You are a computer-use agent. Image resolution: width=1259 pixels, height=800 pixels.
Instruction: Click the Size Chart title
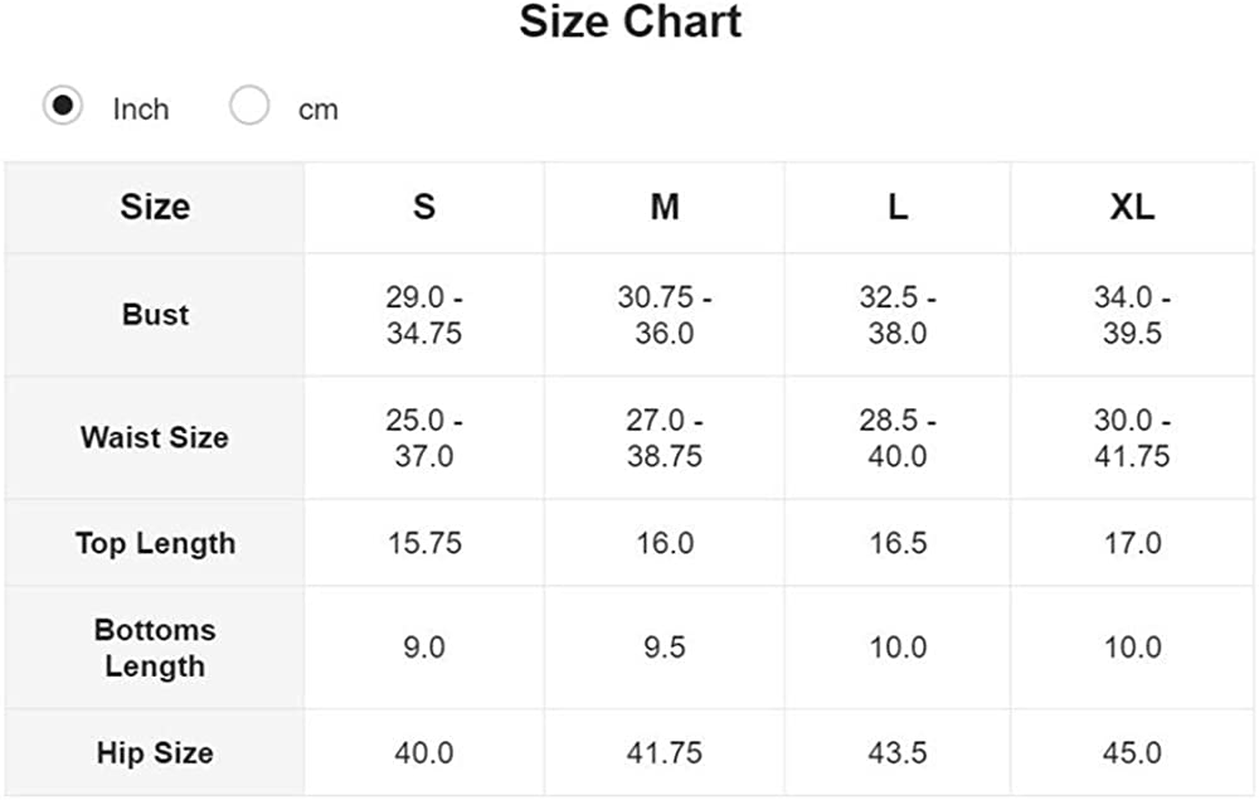[x=630, y=22]
